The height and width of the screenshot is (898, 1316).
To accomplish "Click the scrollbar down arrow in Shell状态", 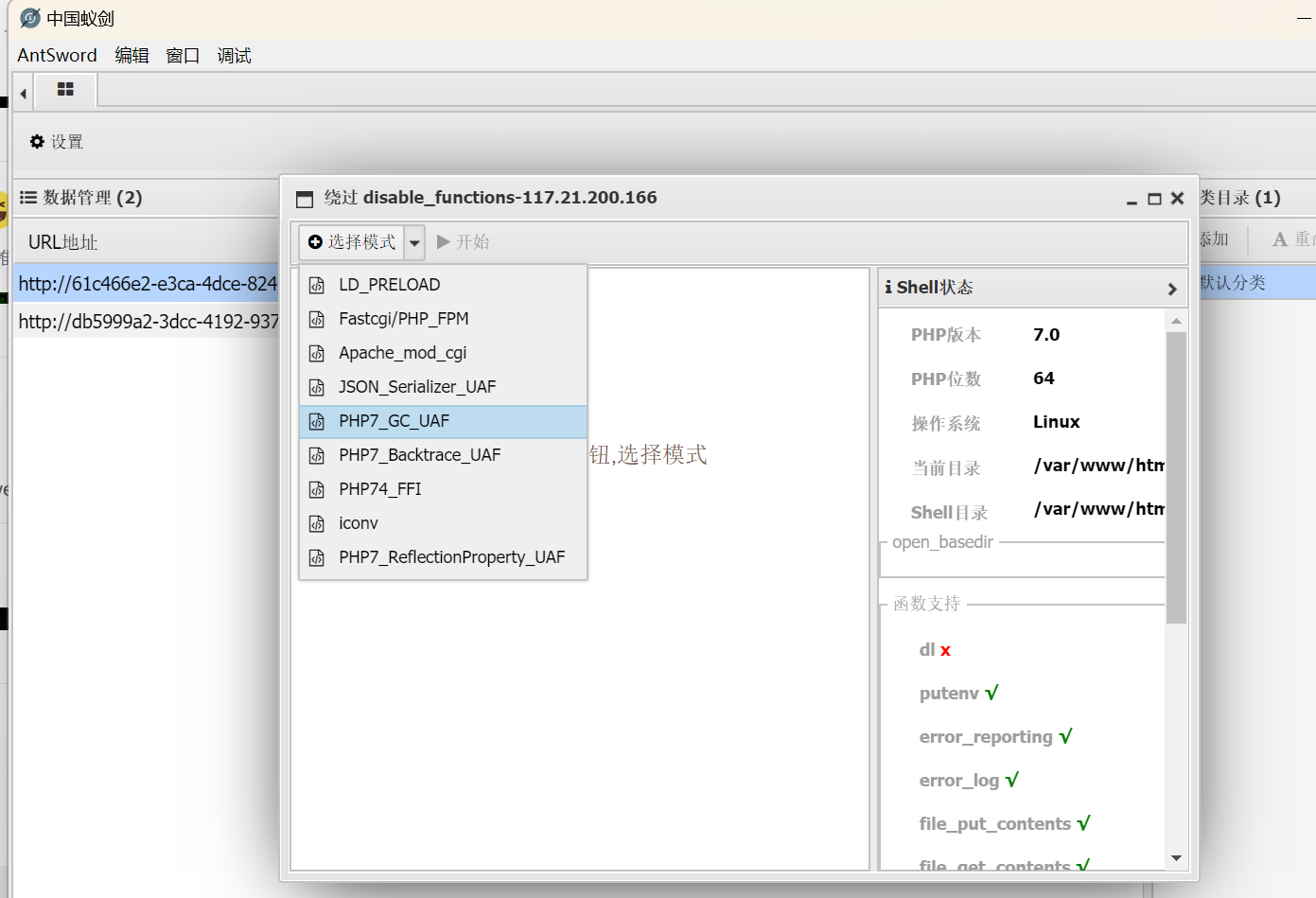I will 1176,858.
